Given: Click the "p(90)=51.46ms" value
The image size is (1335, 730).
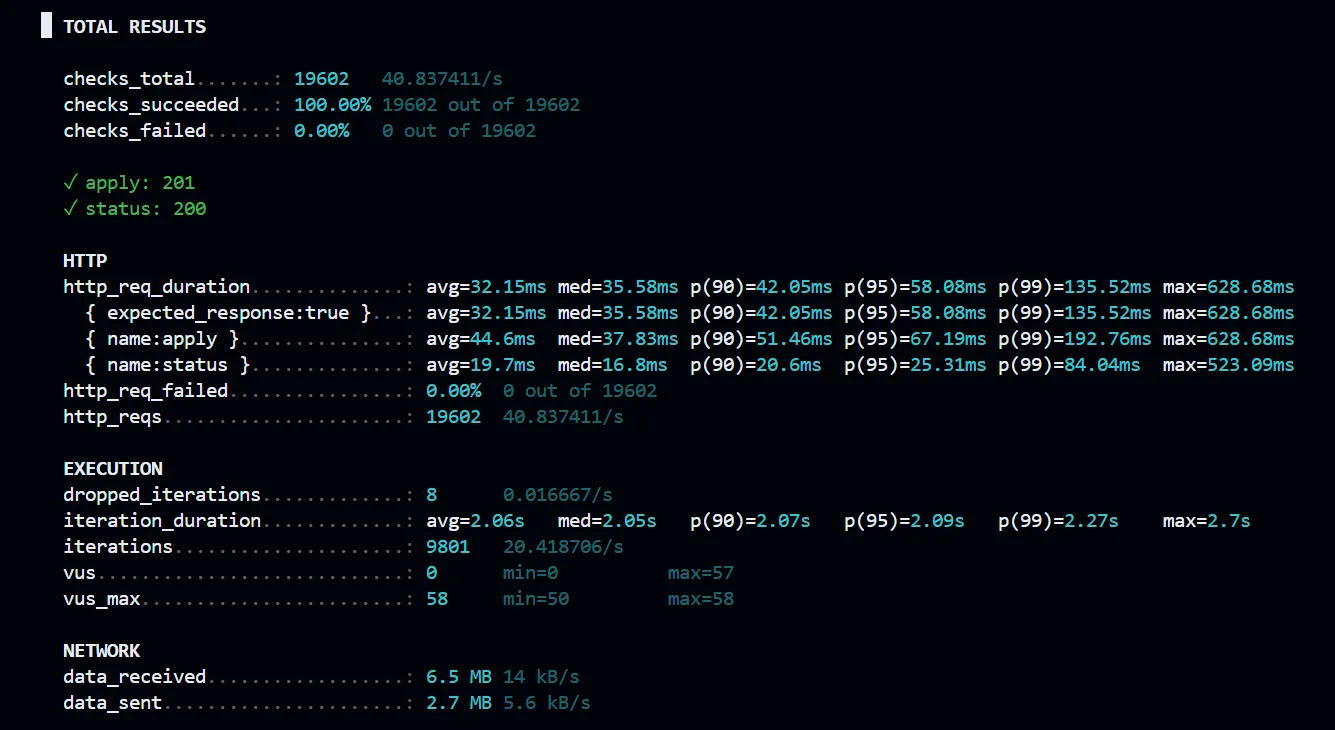Looking at the screenshot, I should pos(761,339).
